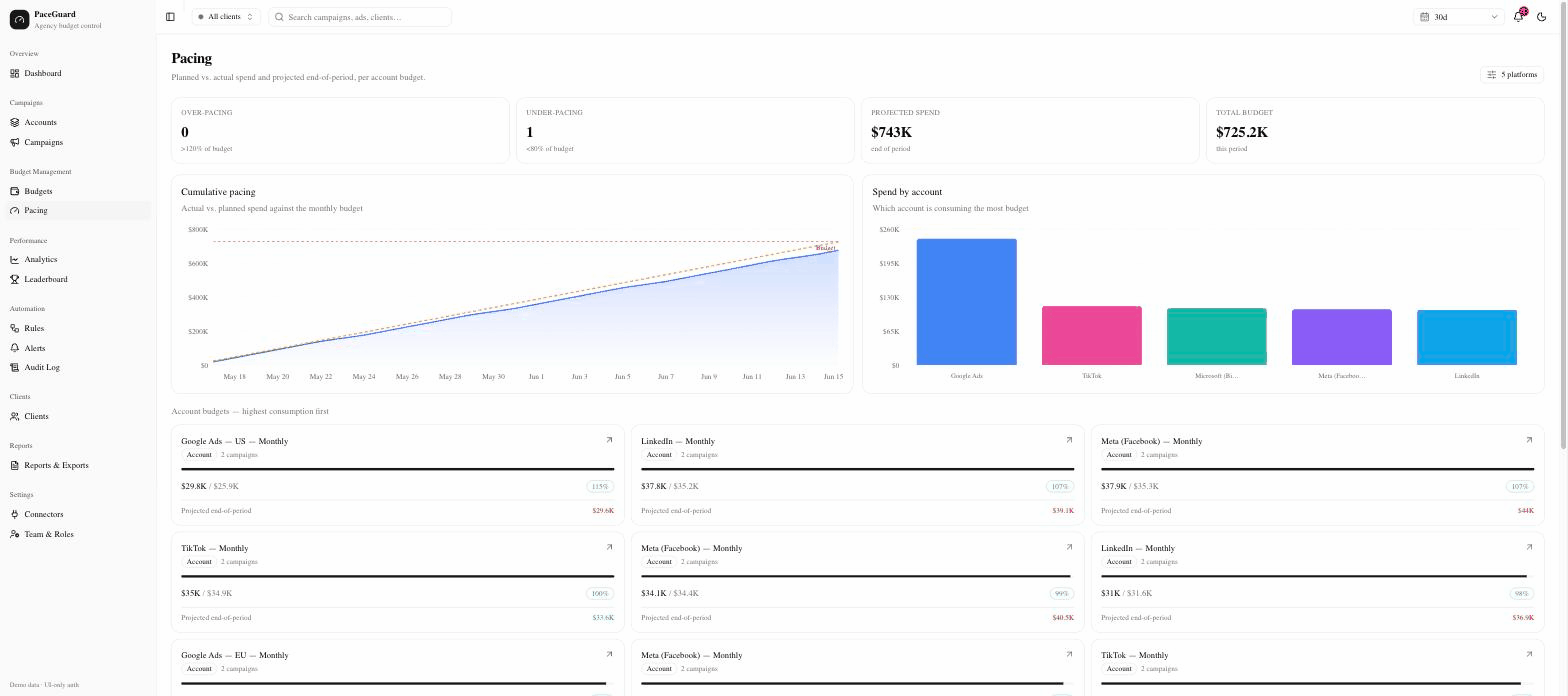Click the 5 platforms filter button
Viewport: 1568px width, 696px height.
[1512, 75]
